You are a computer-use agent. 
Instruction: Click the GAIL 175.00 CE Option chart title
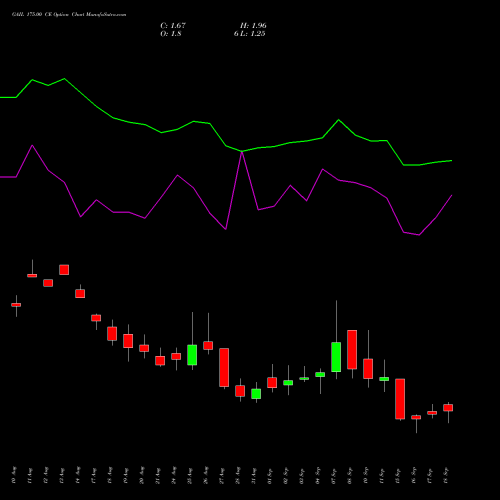click(69, 15)
